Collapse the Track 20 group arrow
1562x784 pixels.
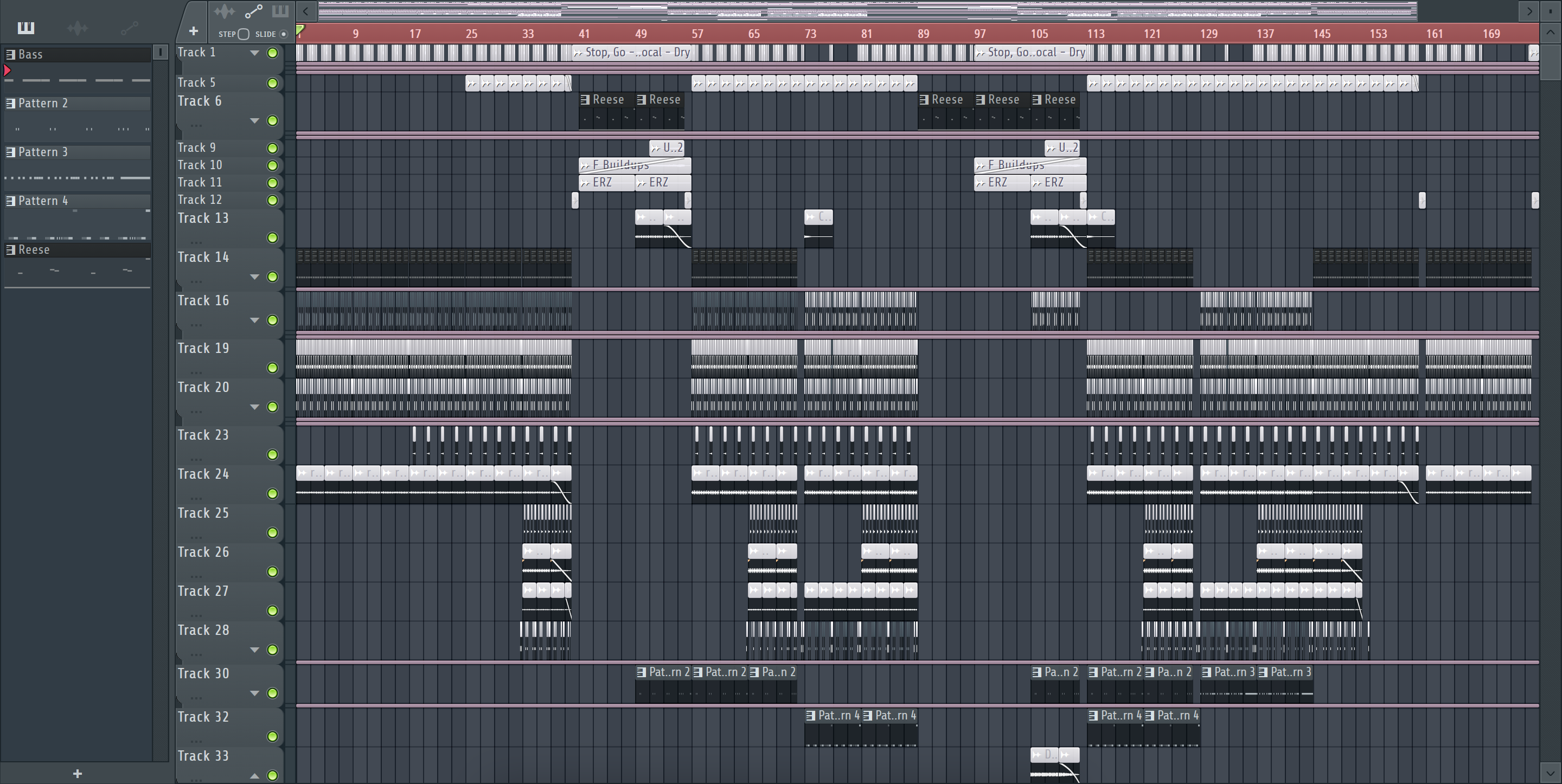[x=255, y=407]
